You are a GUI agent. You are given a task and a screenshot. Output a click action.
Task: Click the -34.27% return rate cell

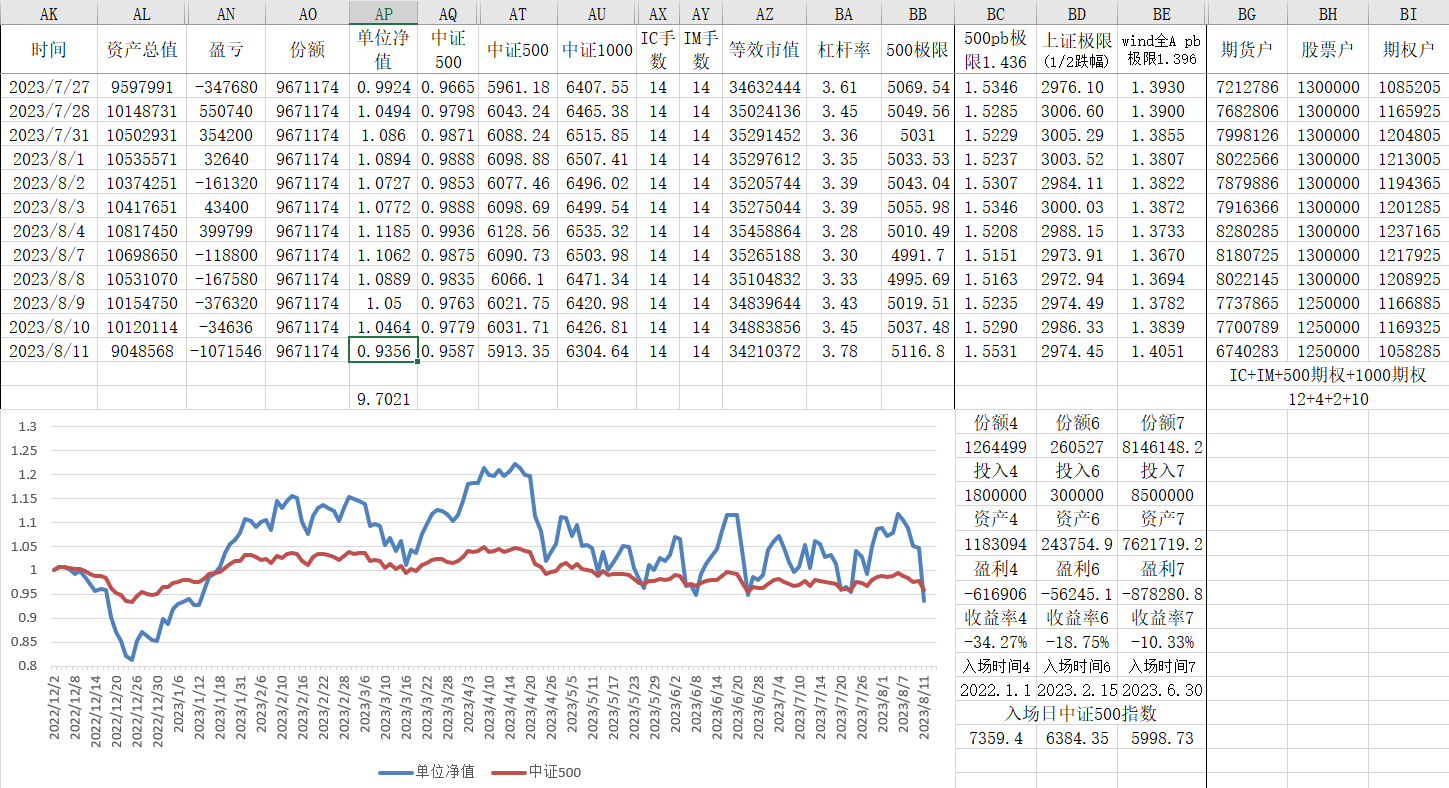point(995,642)
